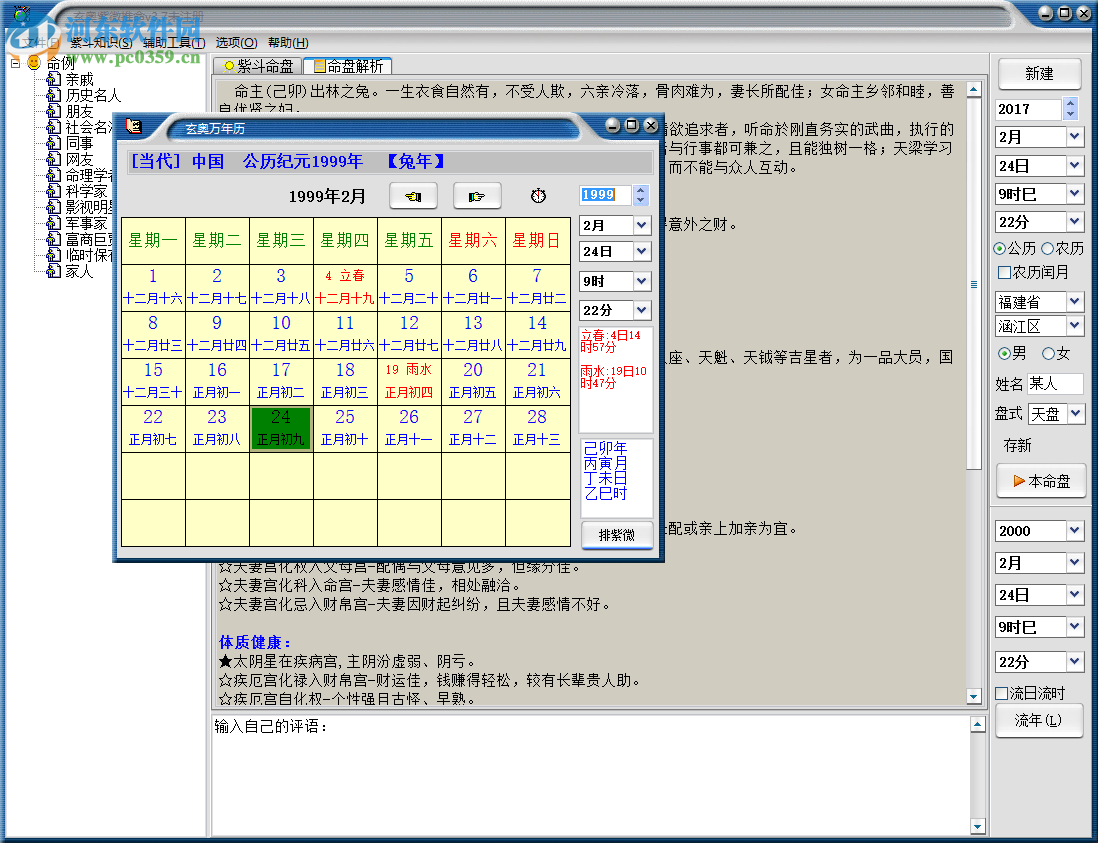The image size is (1098, 843).
Task: Click the clock icon in the calendar window
Action: (537, 195)
